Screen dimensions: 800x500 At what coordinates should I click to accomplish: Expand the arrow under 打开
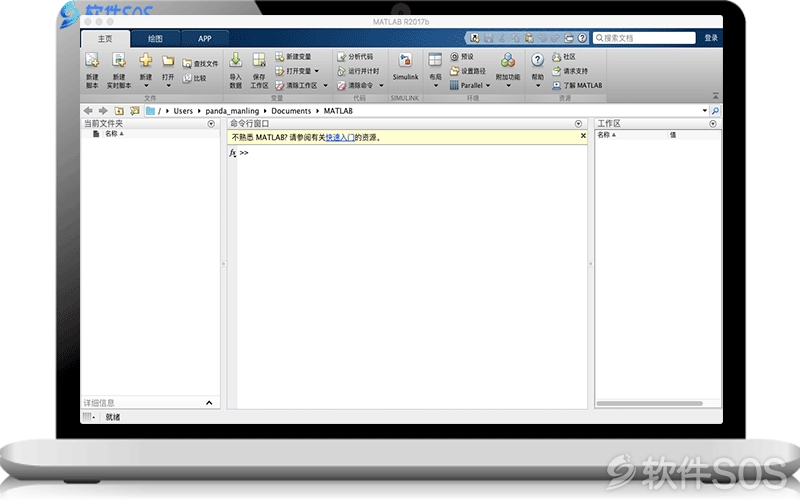point(168,86)
